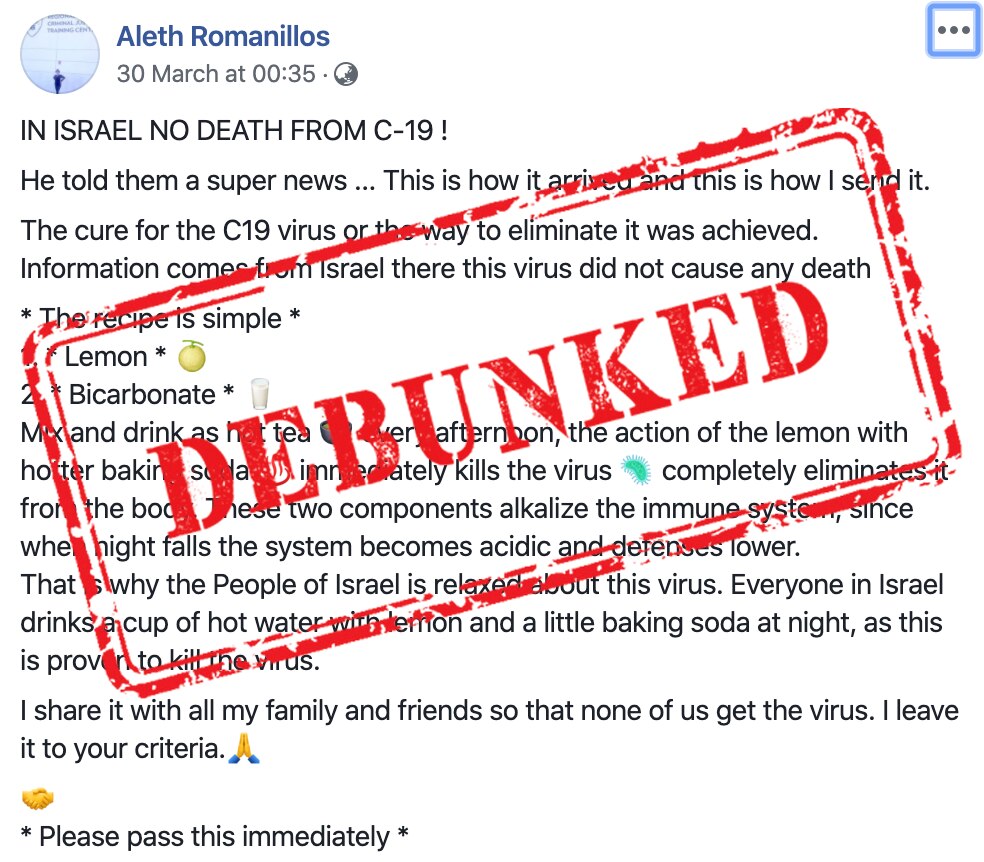The width and height of the screenshot is (984, 862).
Task: Open the three-dot post options menu
Action: tap(952, 29)
